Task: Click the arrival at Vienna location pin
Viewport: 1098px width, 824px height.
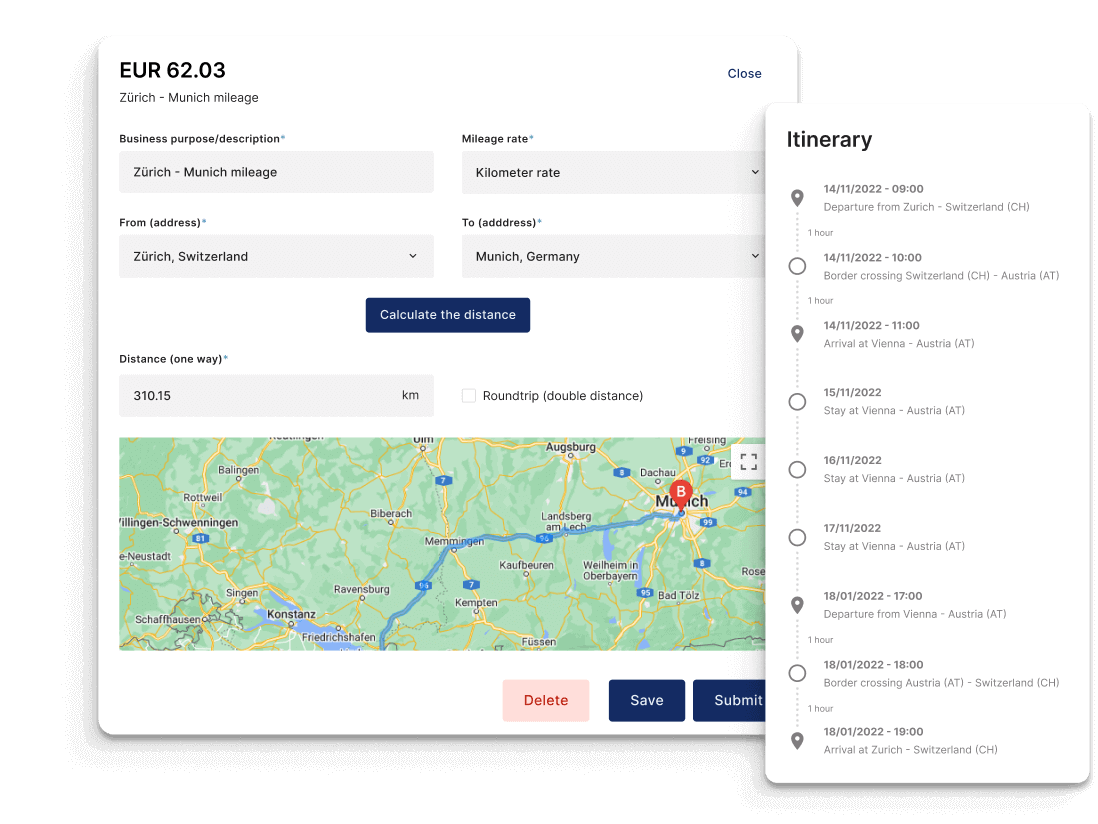Action: pyautogui.click(x=797, y=333)
